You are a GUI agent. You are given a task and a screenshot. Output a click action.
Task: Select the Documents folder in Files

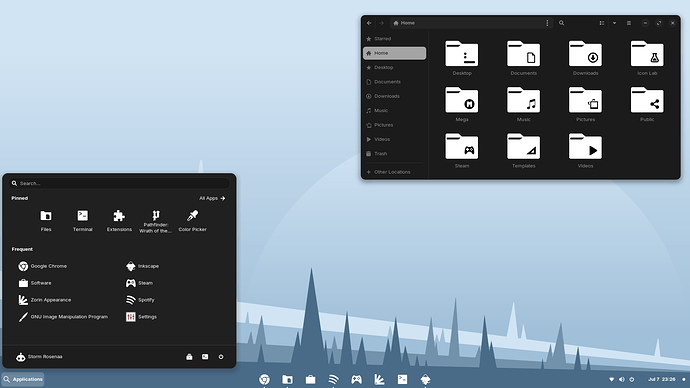pos(523,58)
